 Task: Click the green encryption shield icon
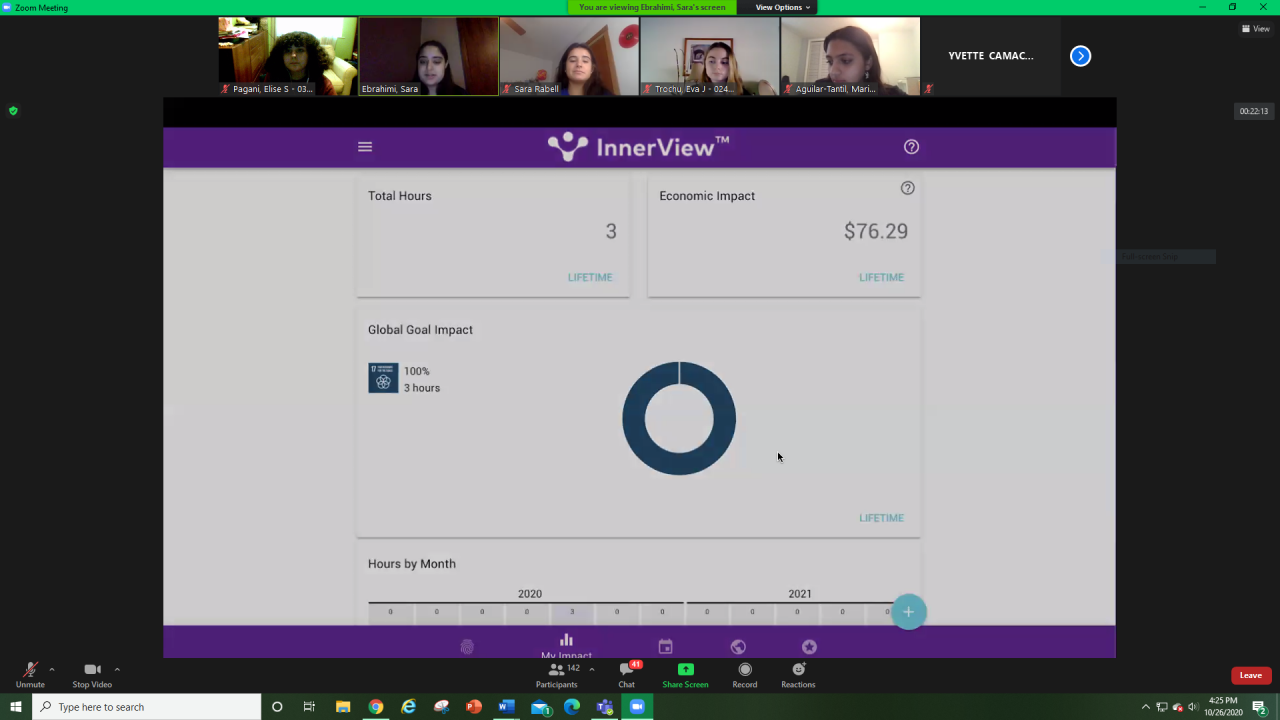point(13,111)
